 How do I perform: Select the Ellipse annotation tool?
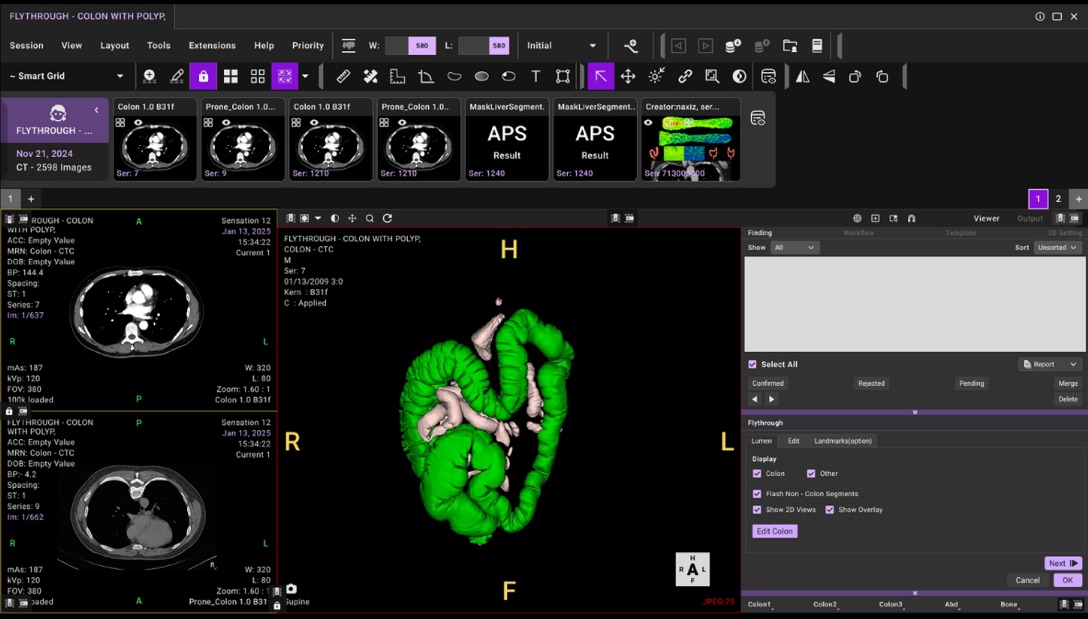(x=480, y=76)
